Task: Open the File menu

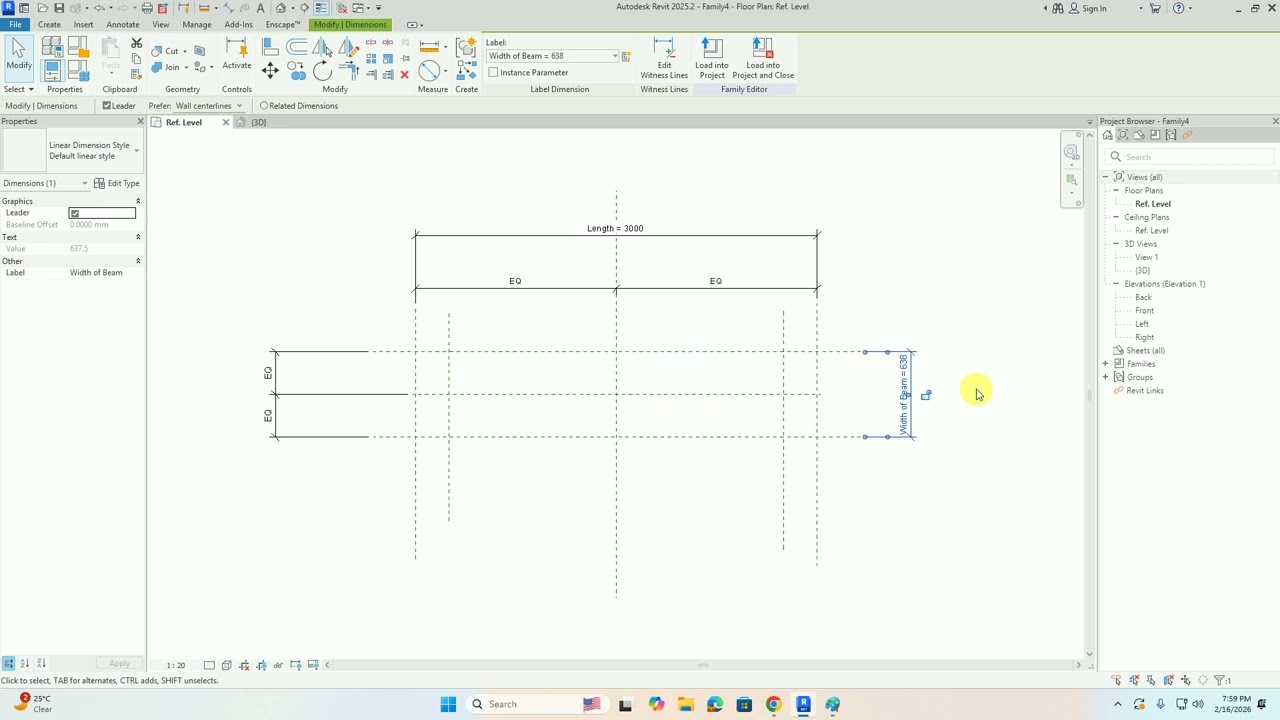Action: click(x=15, y=24)
